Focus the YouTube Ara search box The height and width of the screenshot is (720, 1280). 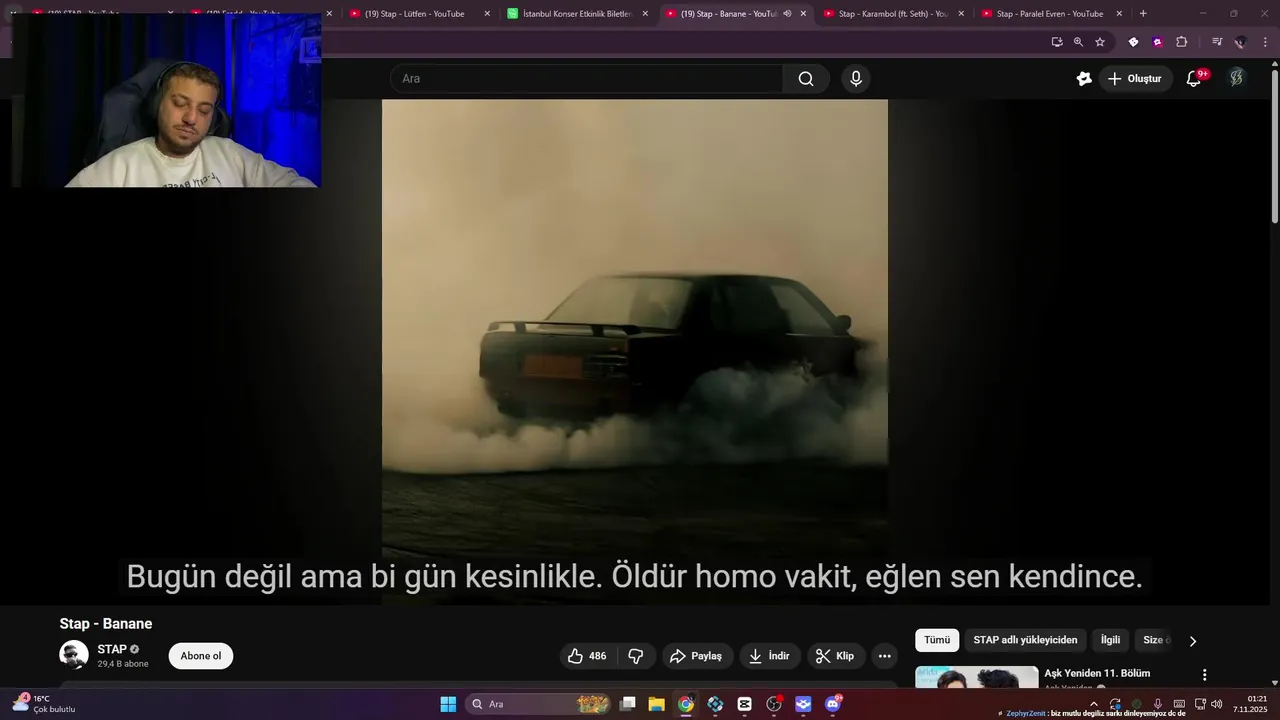coord(587,79)
